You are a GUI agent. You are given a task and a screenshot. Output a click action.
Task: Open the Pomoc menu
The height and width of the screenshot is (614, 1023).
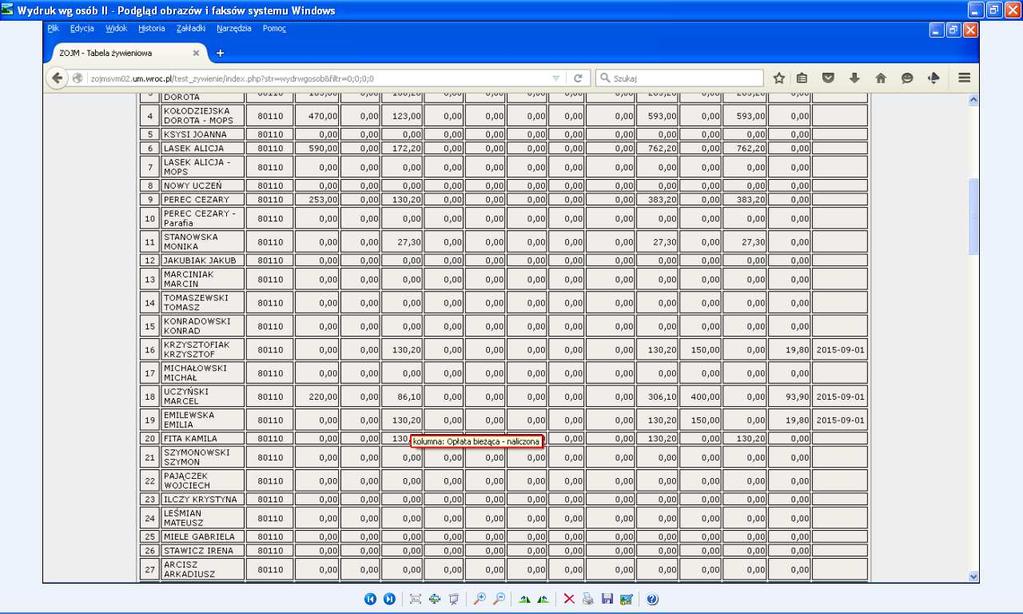click(274, 28)
